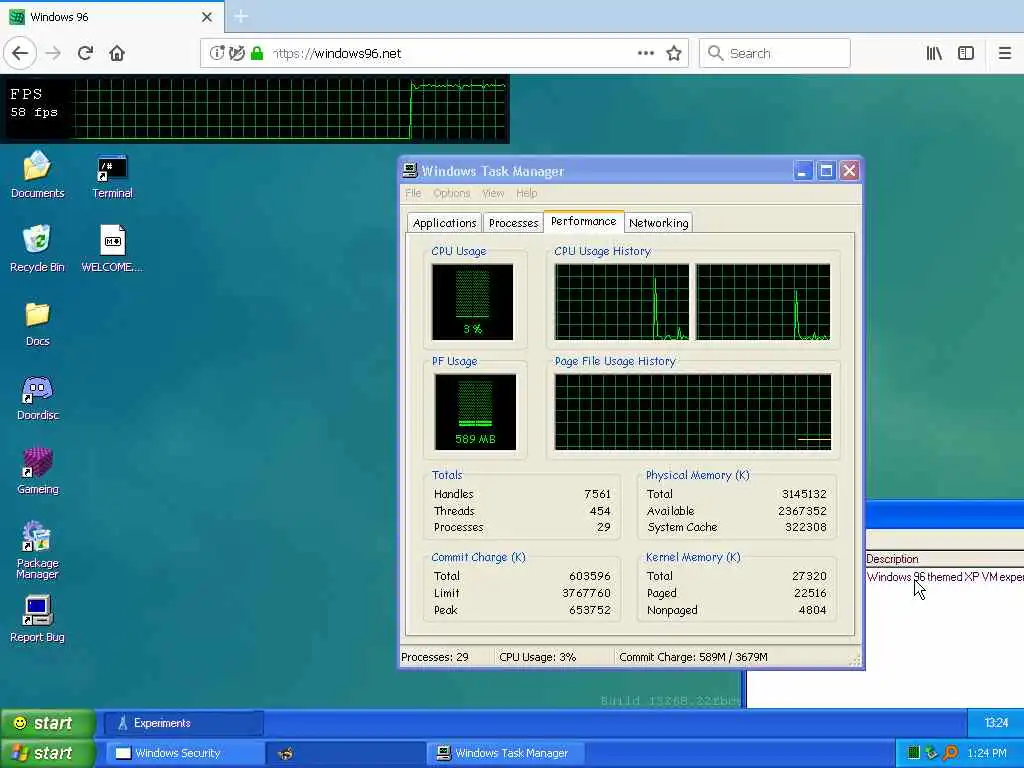Image resolution: width=1024 pixels, height=768 pixels.
Task: Select Windows Security taskbar button
Action: click(184, 753)
